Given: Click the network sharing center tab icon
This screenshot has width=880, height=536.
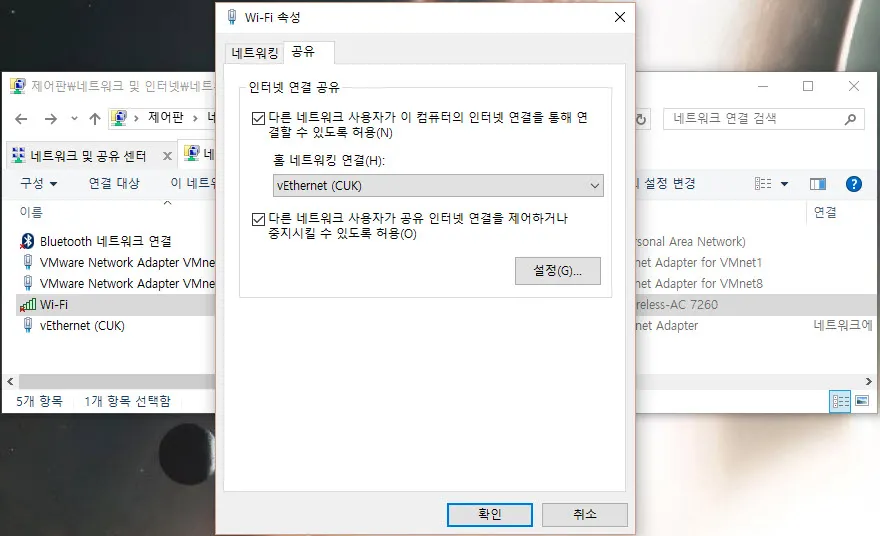Looking at the screenshot, I should pos(19,155).
